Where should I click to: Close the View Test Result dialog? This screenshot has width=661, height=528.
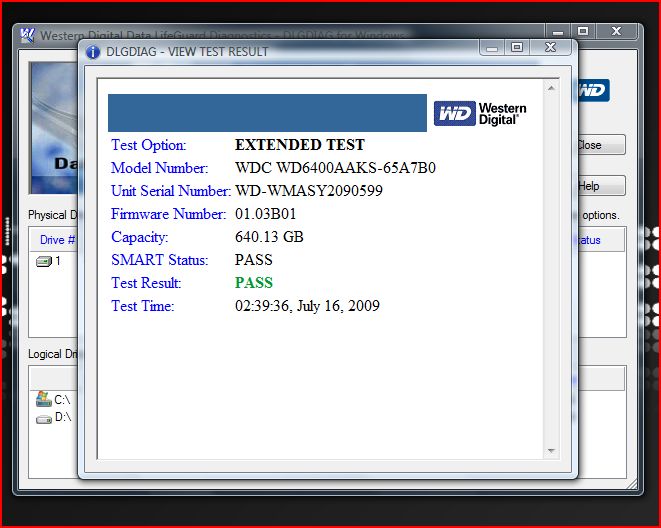[x=551, y=47]
